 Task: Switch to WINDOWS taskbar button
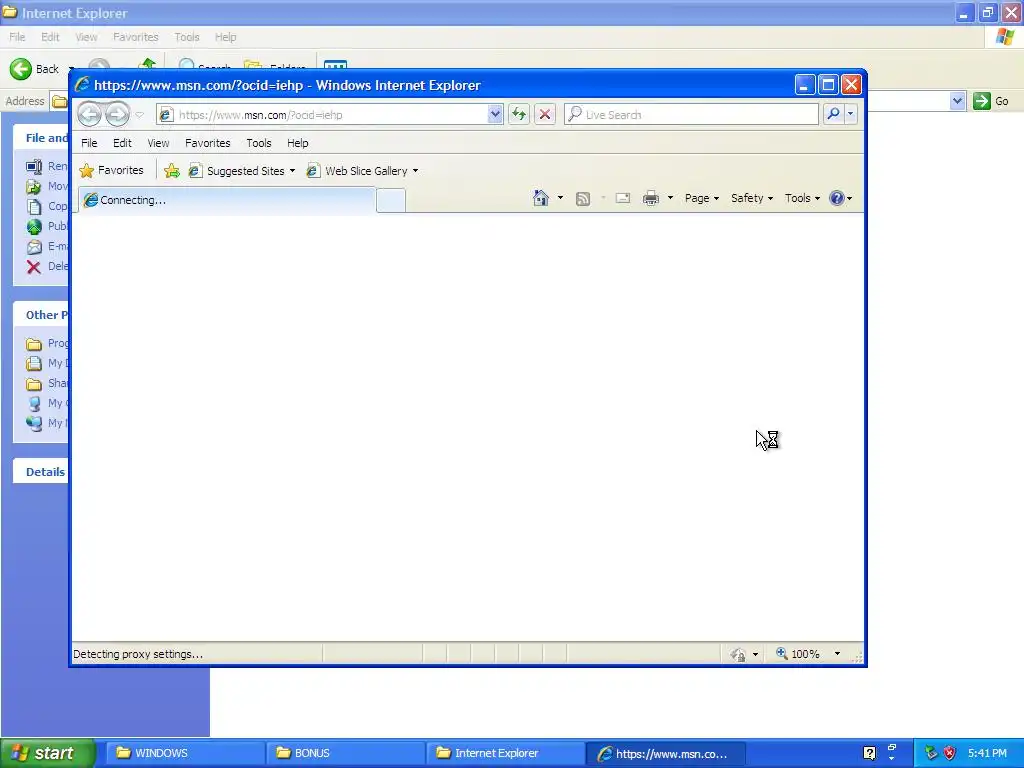(x=185, y=753)
